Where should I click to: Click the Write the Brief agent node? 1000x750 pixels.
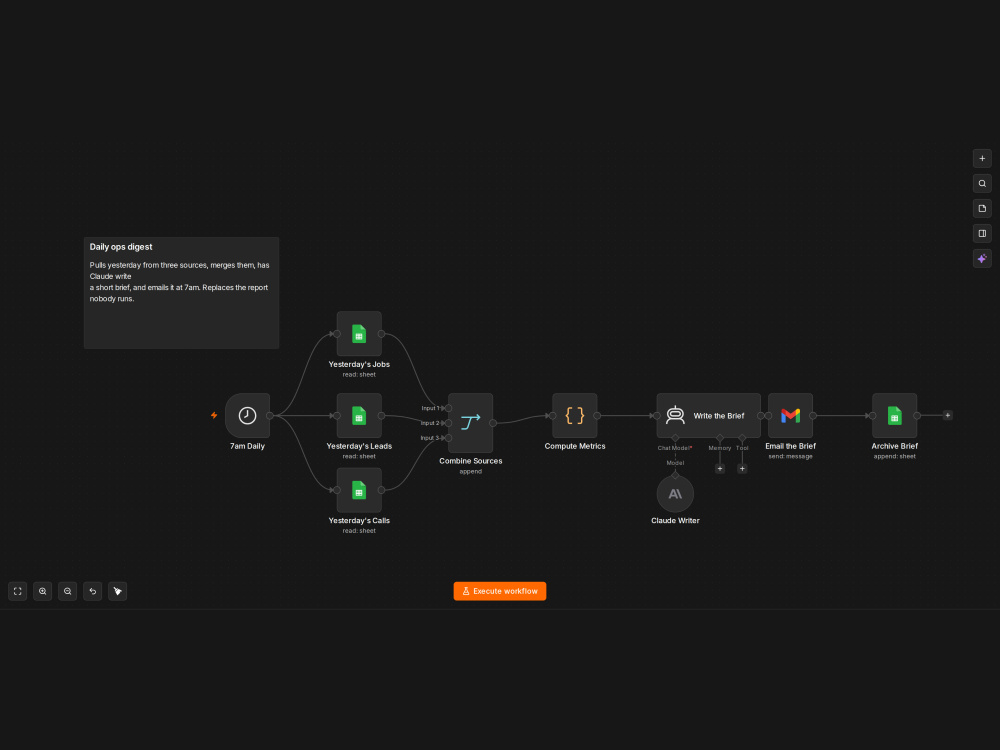coord(709,415)
